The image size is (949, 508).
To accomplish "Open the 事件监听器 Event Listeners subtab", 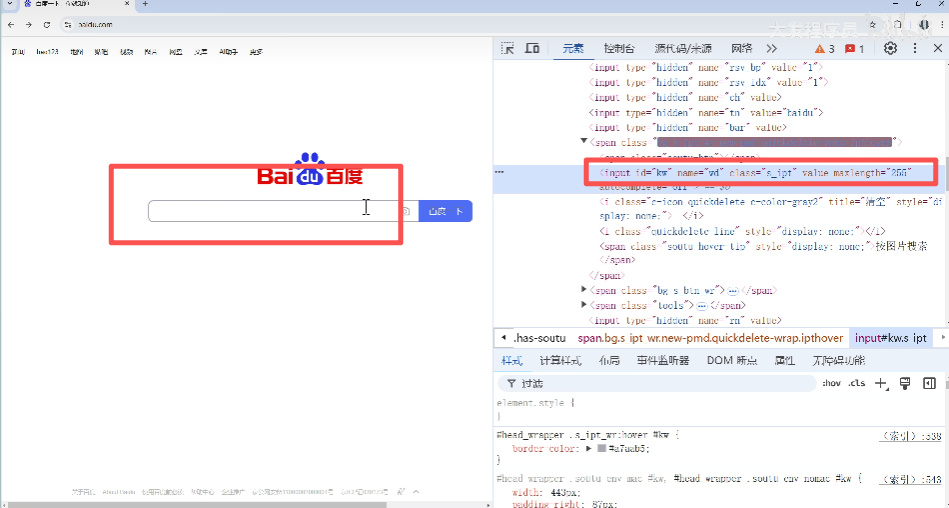I will (663, 360).
